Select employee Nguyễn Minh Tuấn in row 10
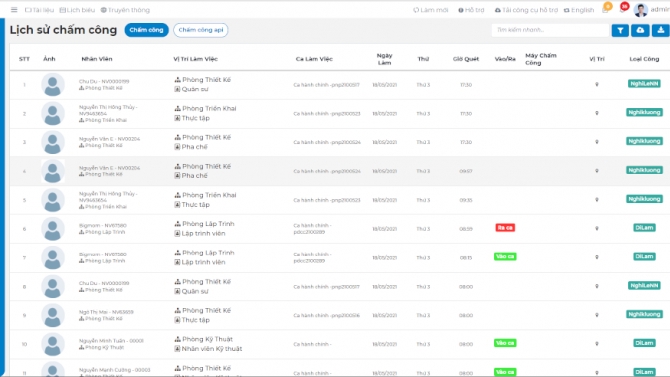This screenshot has height=377, width=670. (111, 341)
